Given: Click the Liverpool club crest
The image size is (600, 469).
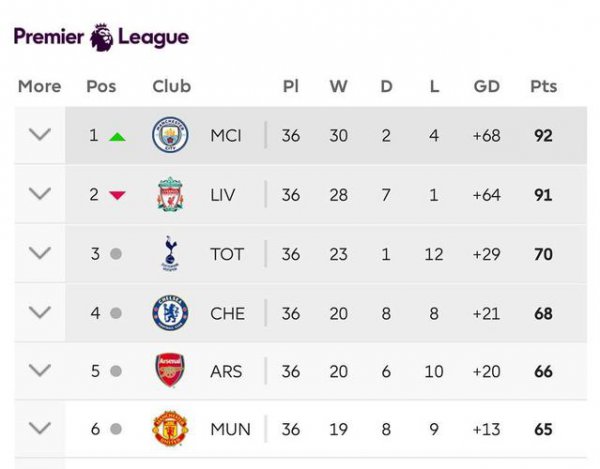Looking at the screenshot, I should [170, 194].
